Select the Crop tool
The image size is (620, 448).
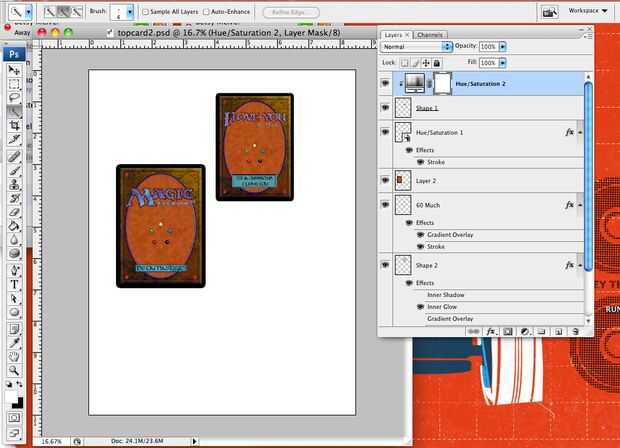pyautogui.click(x=14, y=127)
